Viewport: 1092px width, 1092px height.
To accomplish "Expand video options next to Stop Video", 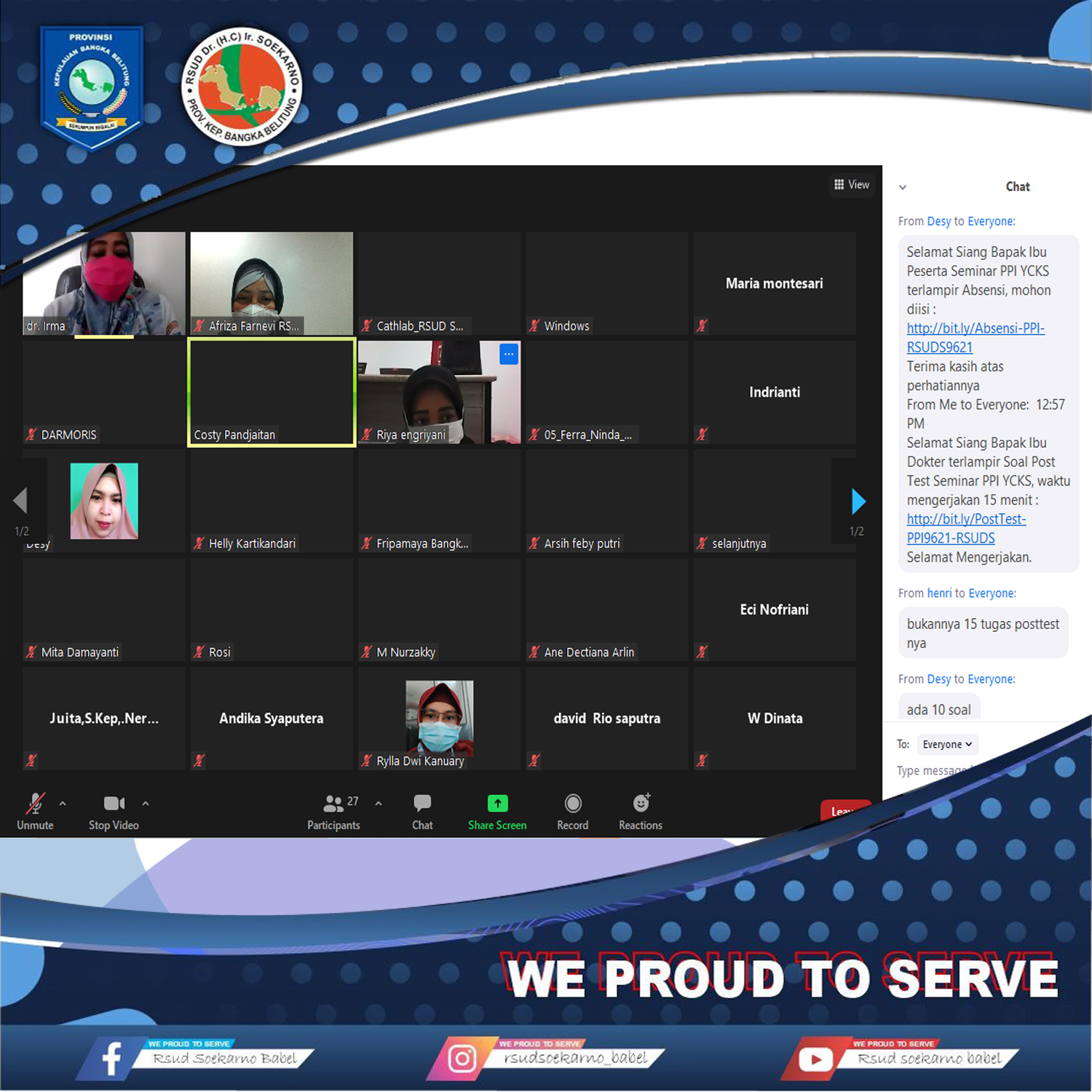I will [x=146, y=803].
